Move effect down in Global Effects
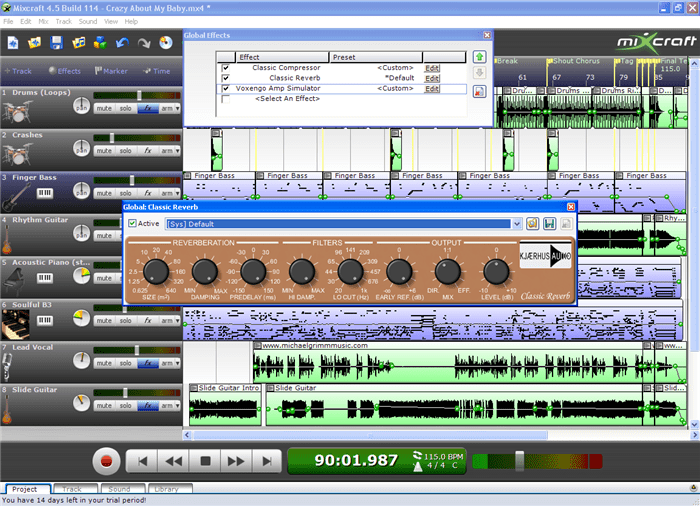The width and height of the screenshot is (700, 506). click(479, 73)
